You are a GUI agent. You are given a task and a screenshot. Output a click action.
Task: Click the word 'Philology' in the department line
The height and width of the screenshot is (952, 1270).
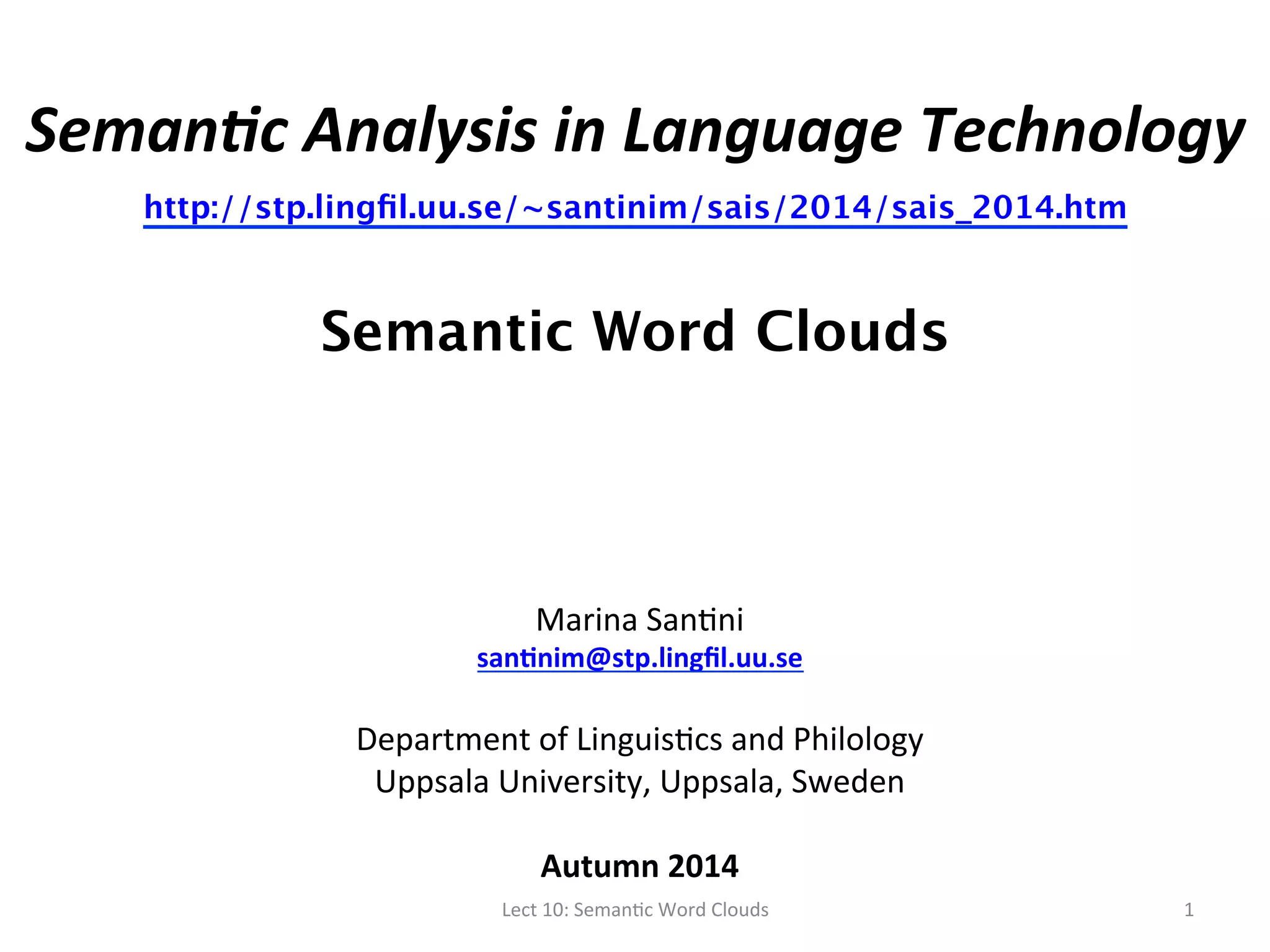pyautogui.click(x=858, y=739)
